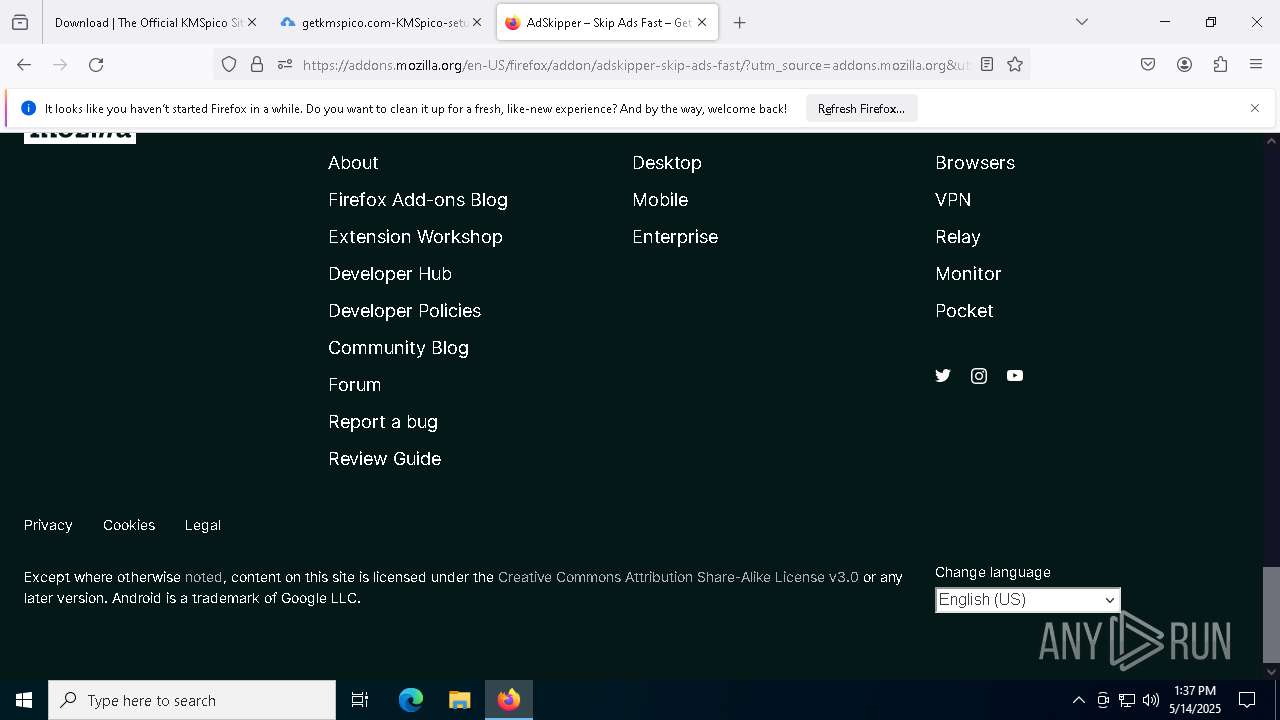1280x720 pixels.
Task: Select the AdSkipper tab
Action: coord(607,22)
